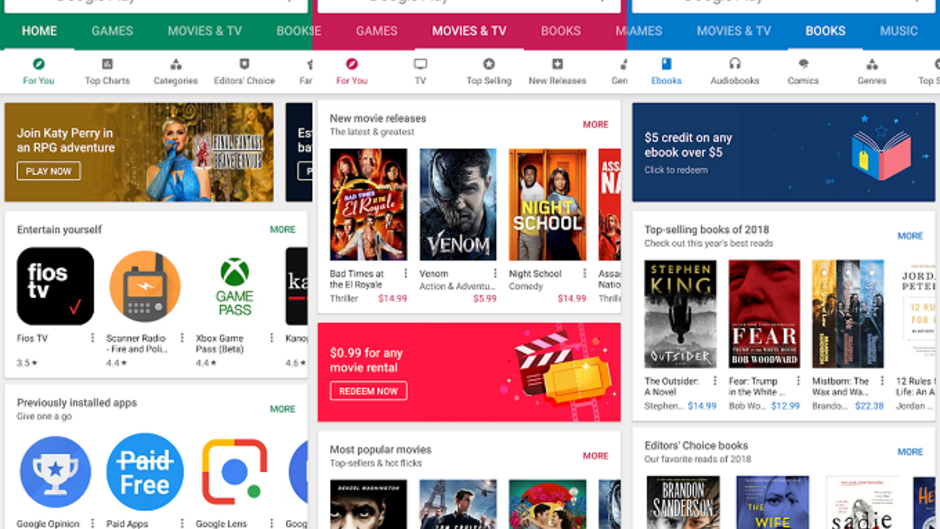Screen dimensions: 940x529
Task: Open the Comics section icon
Action: pyautogui.click(x=803, y=64)
